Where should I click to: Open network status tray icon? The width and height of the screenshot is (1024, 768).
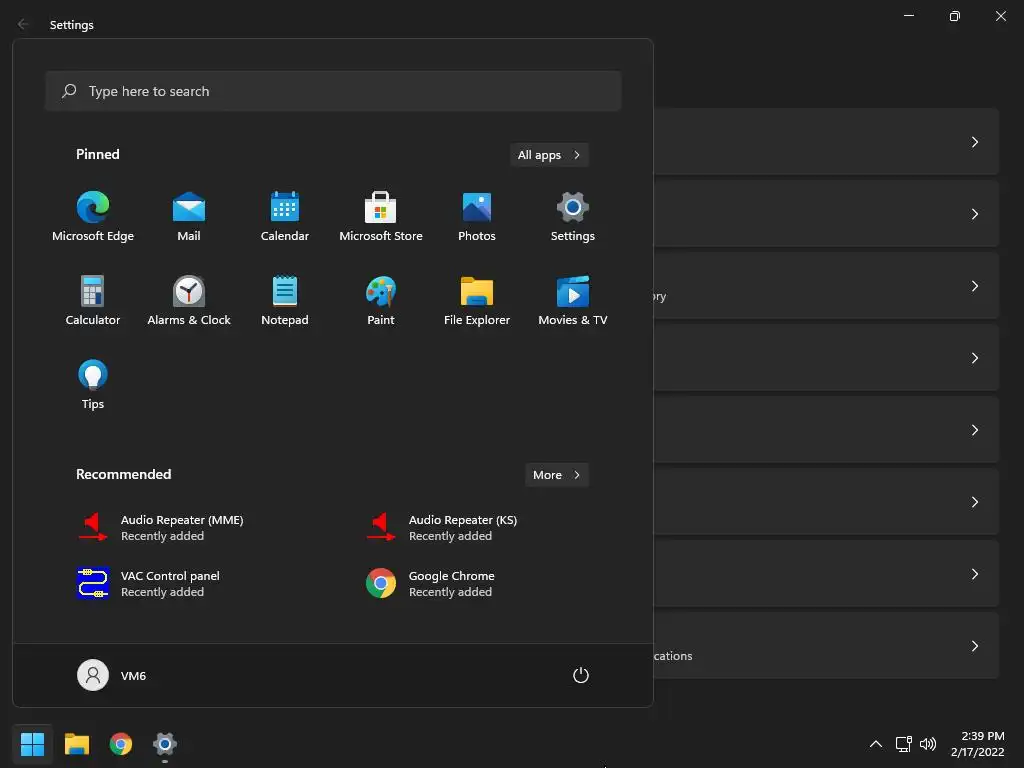pyautogui.click(x=904, y=744)
